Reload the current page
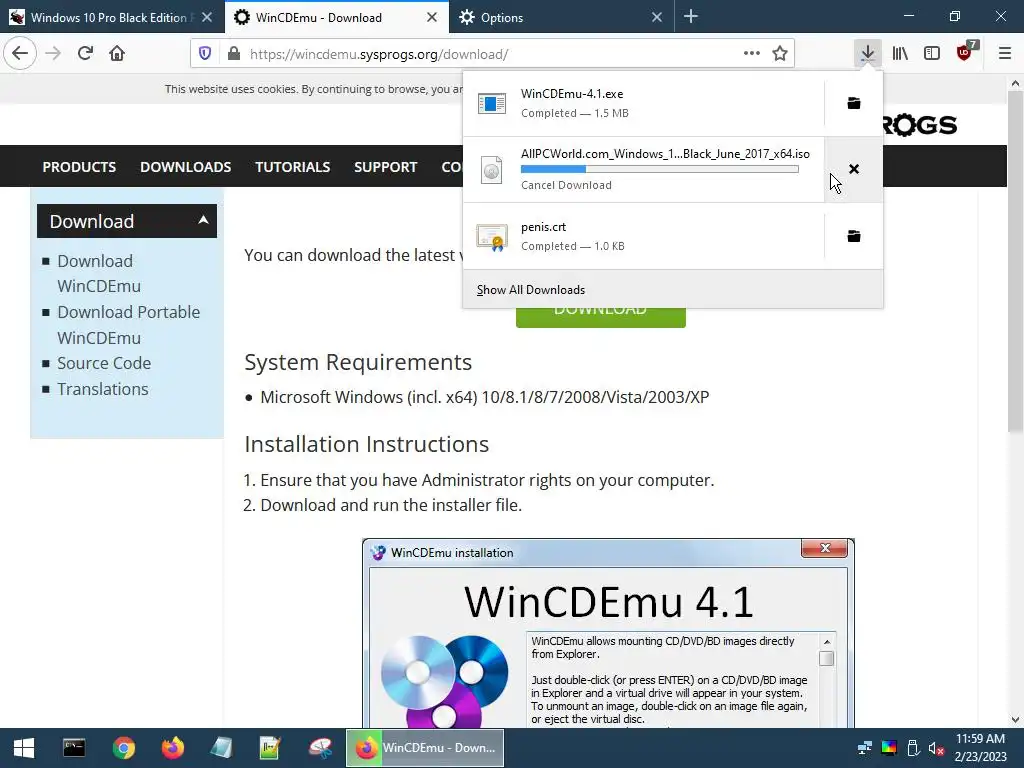Image resolution: width=1024 pixels, height=768 pixels. (85, 54)
